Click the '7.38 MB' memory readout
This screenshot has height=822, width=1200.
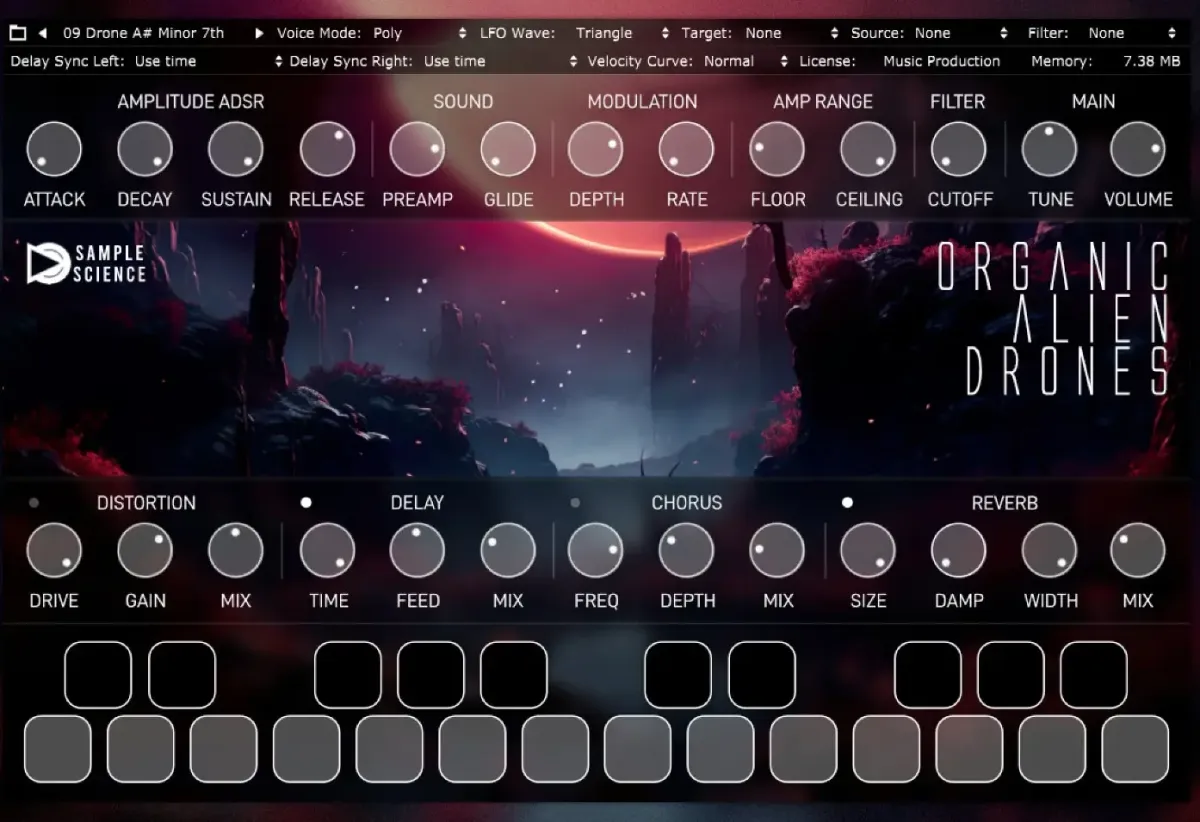click(1151, 61)
